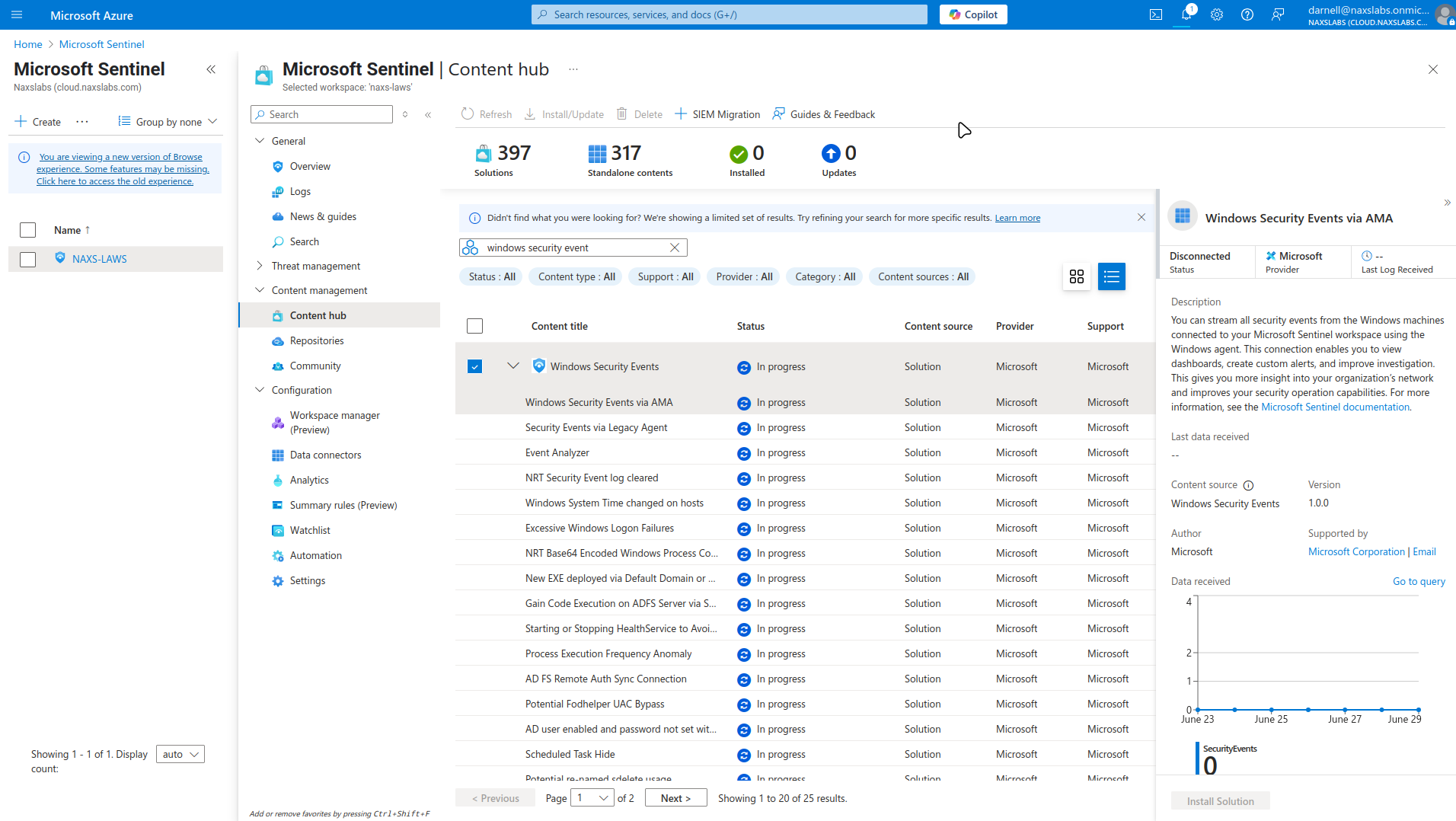Uncheck the Windows Security Events row checkbox
The width and height of the screenshot is (1456, 821).
(x=474, y=366)
